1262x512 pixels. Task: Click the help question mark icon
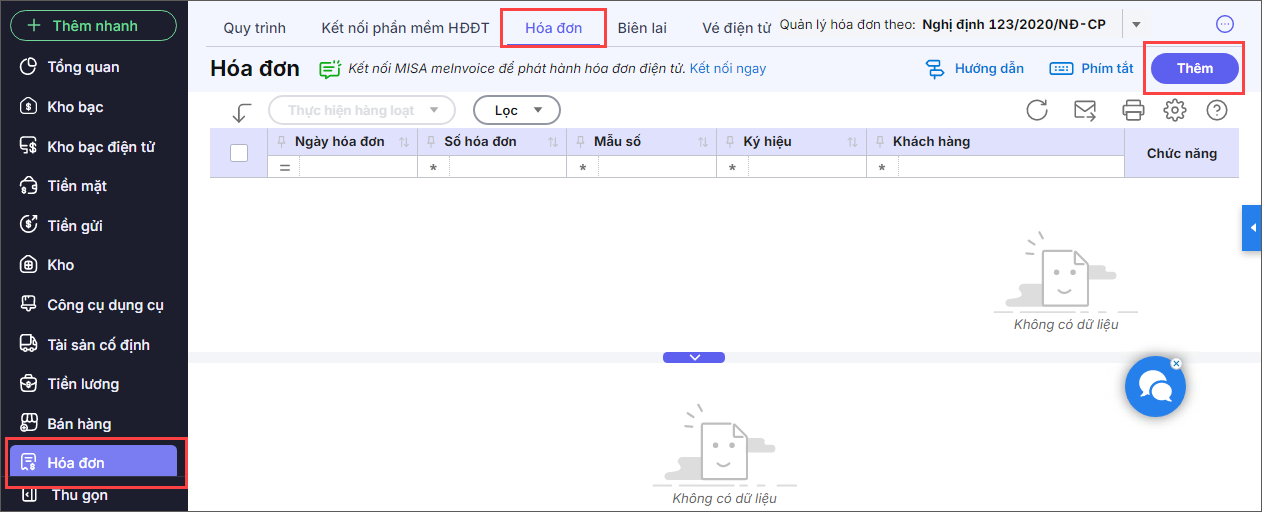pyautogui.click(x=1217, y=110)
